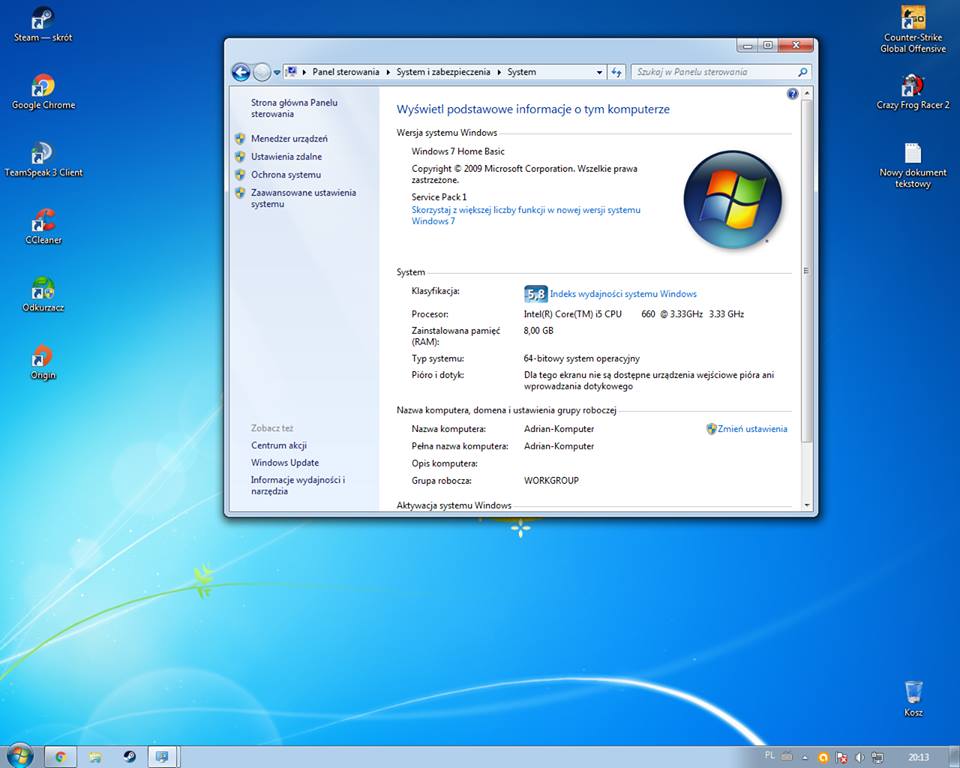Open the Steam desktop shortcut
Viewport: 960px width, 768px height.
[x=42, y=20]
